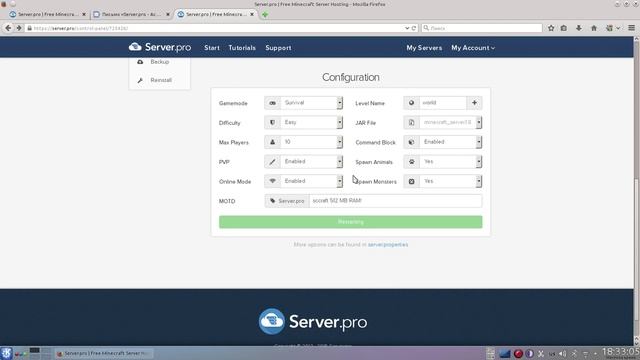Click the JAR File document icon

411,122
